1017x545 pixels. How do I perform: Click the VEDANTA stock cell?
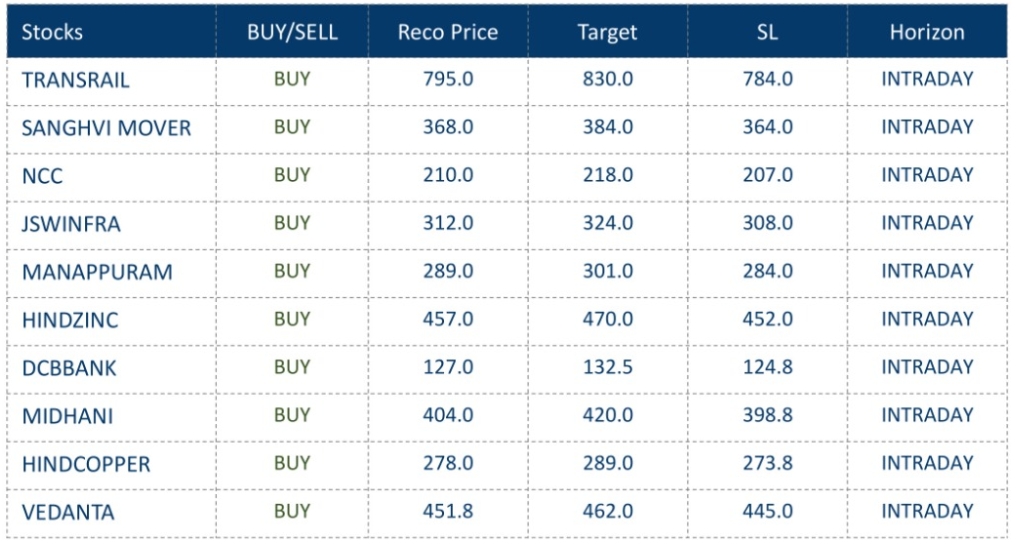pos(68,512)
